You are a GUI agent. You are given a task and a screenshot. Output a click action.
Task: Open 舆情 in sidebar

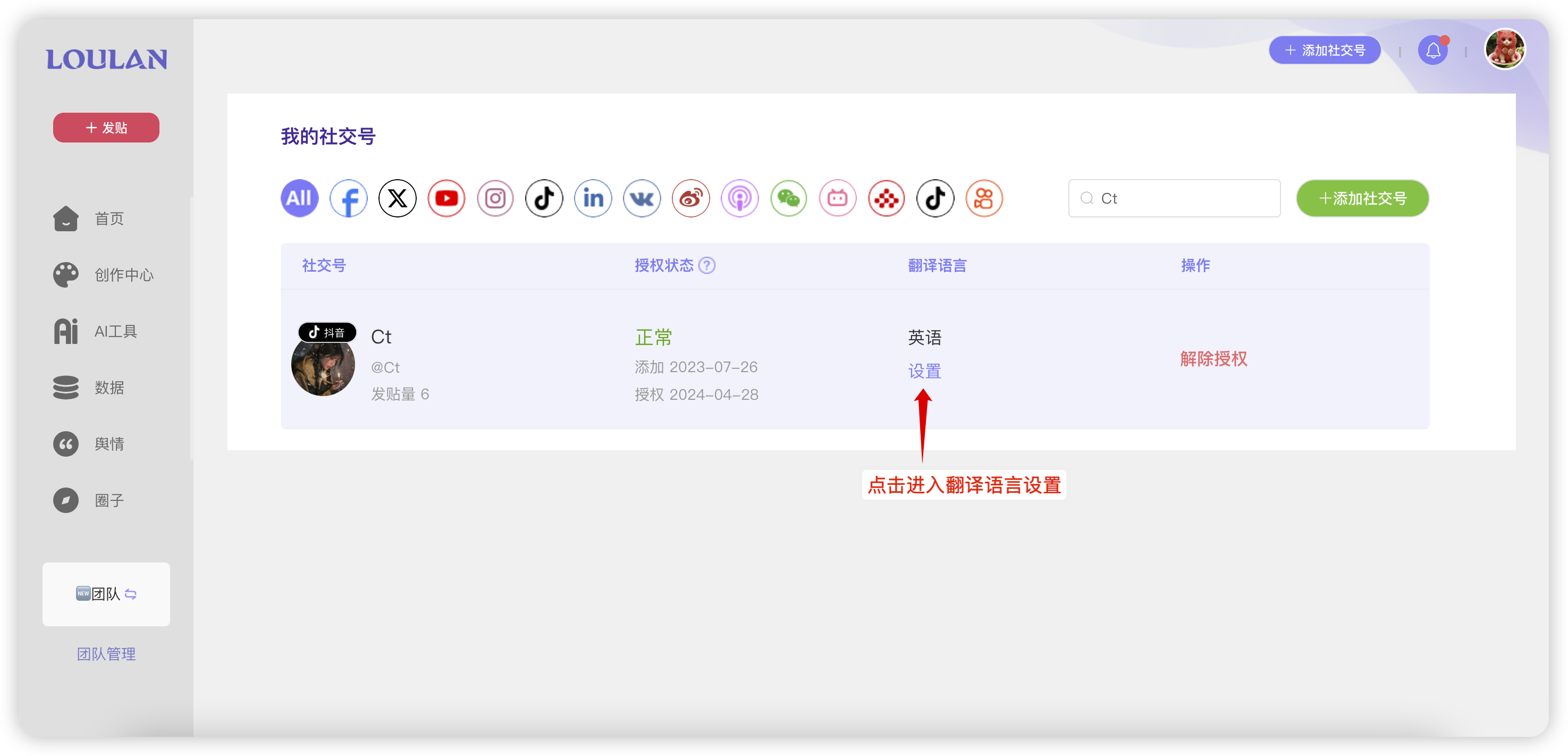click(x=89, y=444)
